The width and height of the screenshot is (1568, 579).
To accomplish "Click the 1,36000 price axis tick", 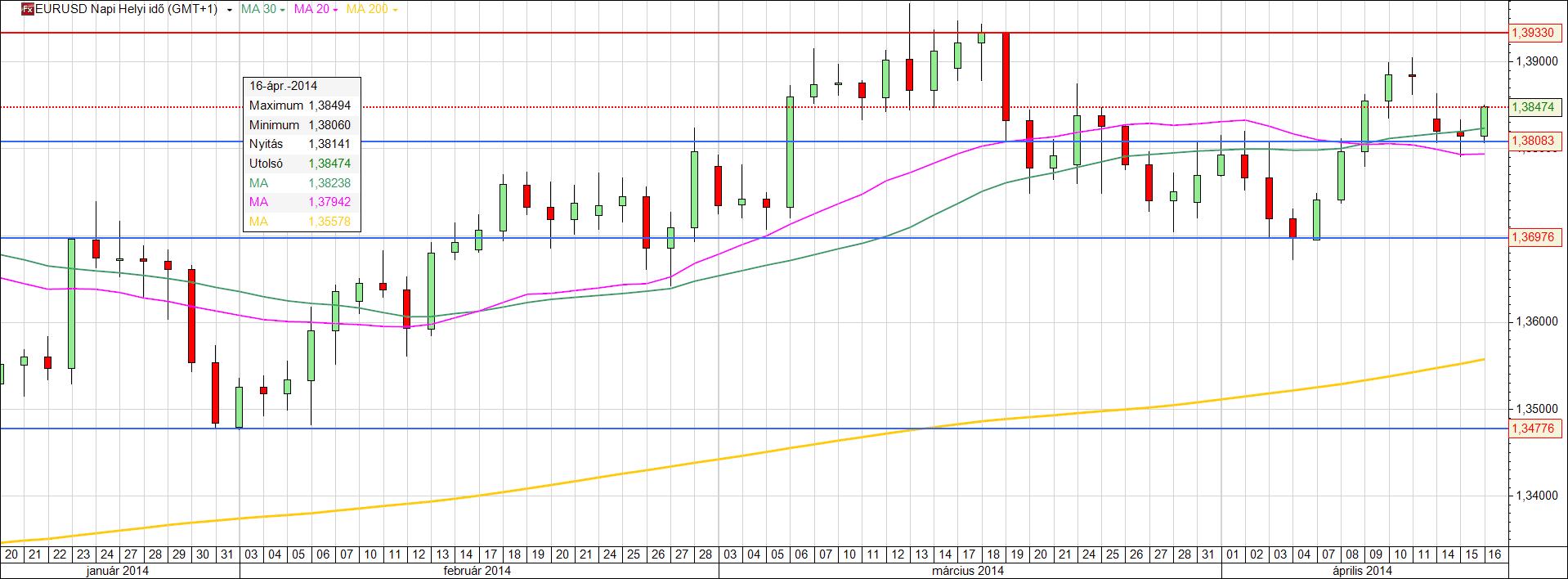I will (x=1536, y=321).
